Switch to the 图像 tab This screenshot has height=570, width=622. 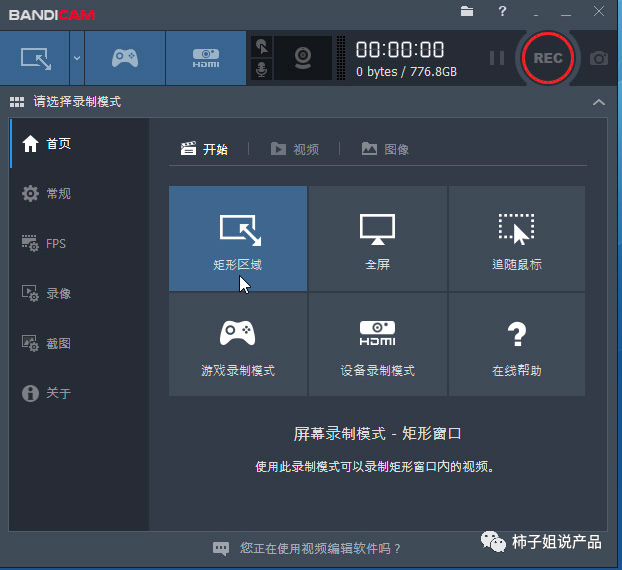(x=385, y=149)
